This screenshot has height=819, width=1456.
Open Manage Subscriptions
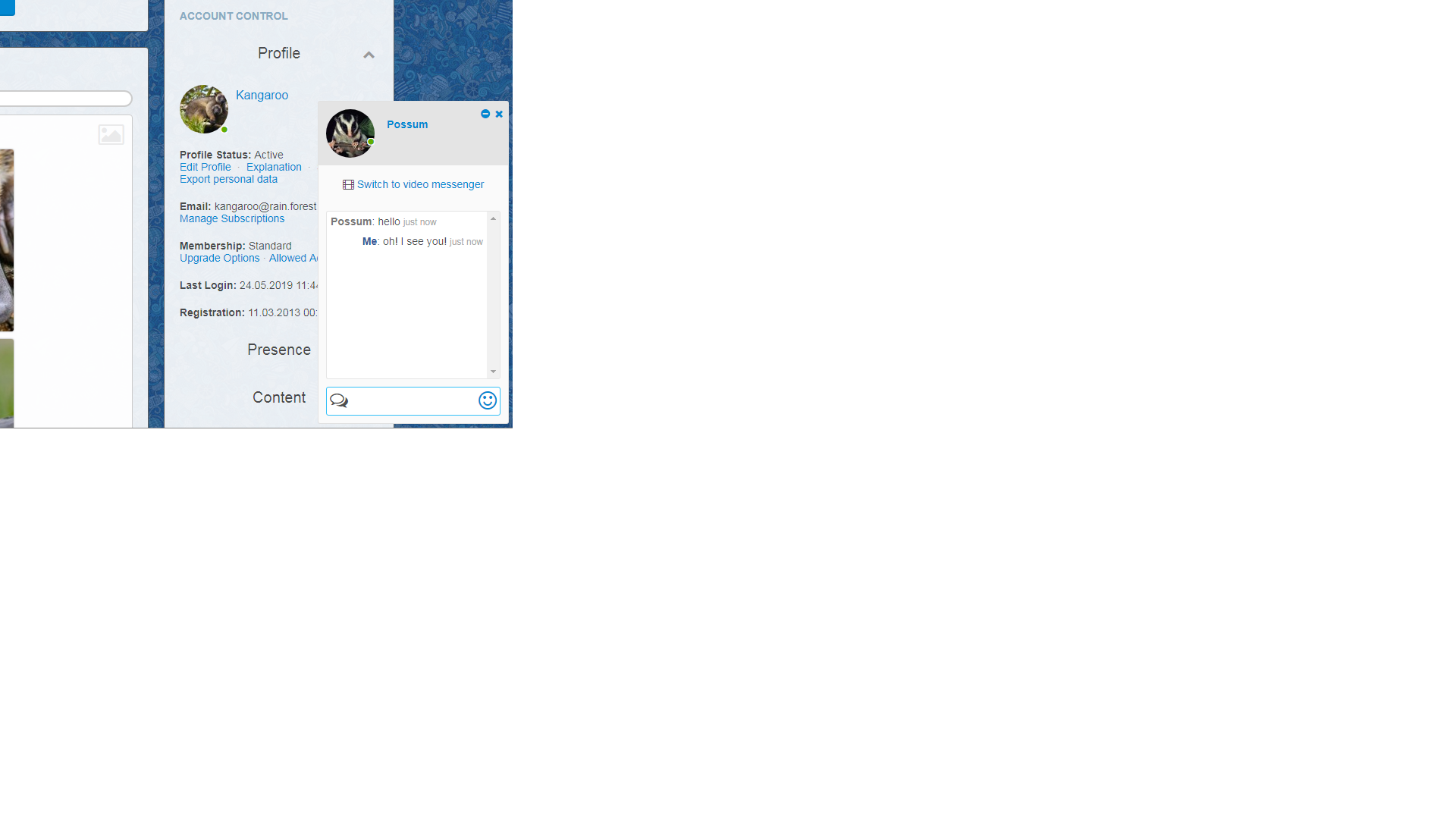point(232,219)
